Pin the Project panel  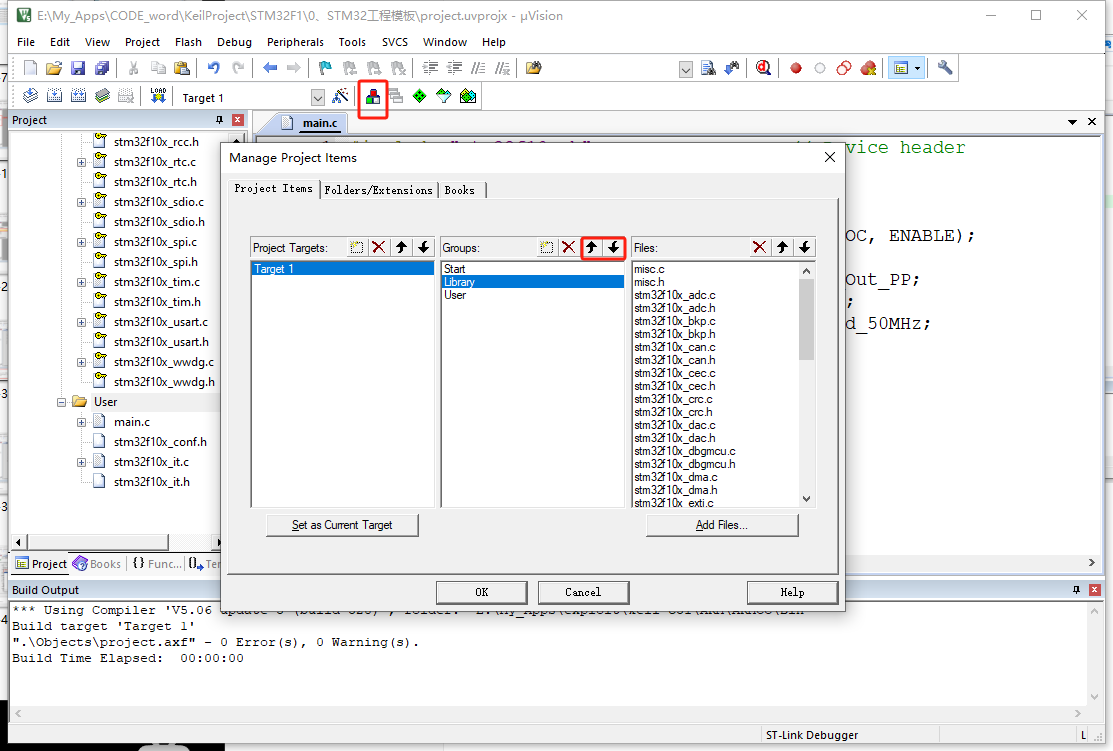click(x=219, y=120)
